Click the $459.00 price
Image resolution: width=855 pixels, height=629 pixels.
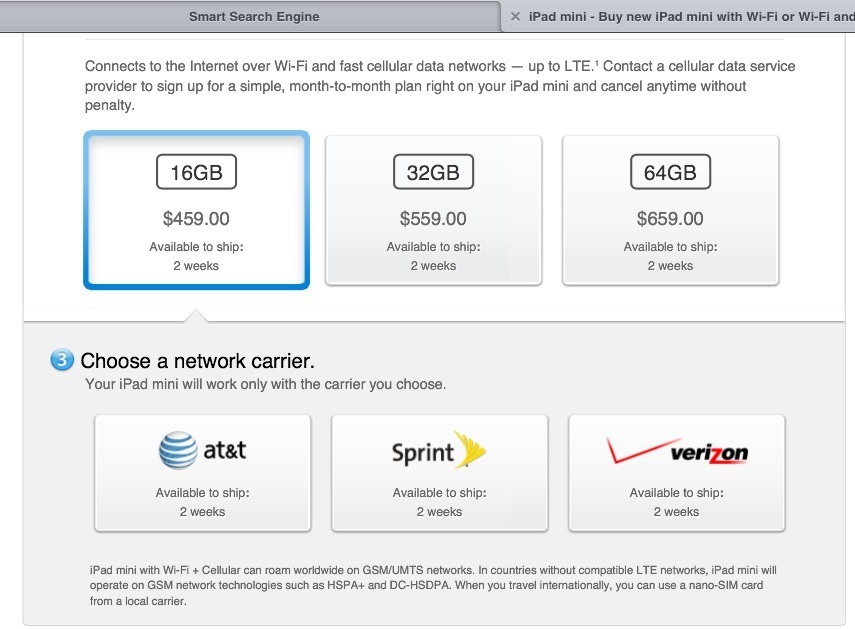pos(196,219)
